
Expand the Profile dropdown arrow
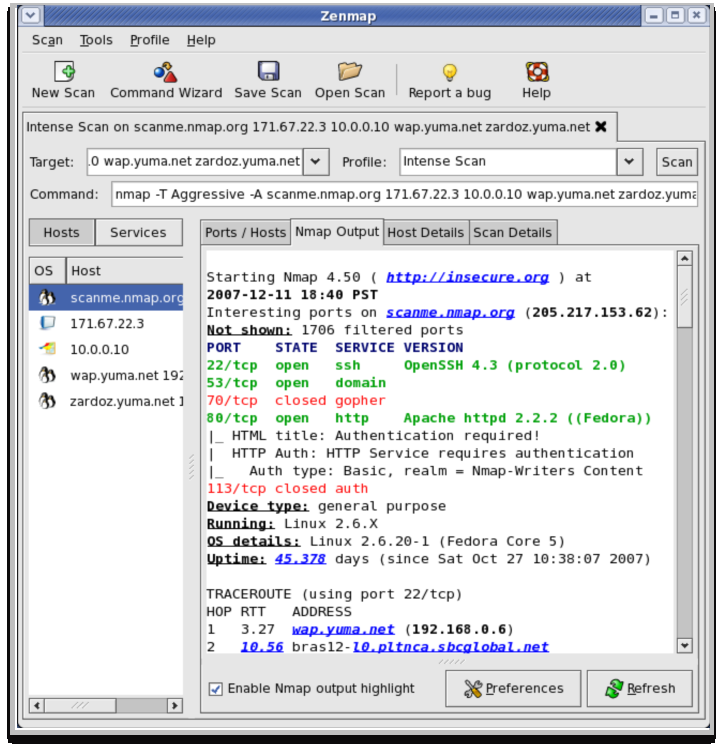click(629, 162)
